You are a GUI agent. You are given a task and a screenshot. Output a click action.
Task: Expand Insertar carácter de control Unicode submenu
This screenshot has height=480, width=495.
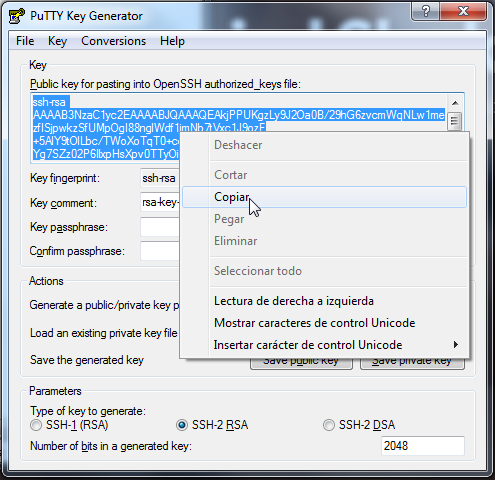point(324,345)
